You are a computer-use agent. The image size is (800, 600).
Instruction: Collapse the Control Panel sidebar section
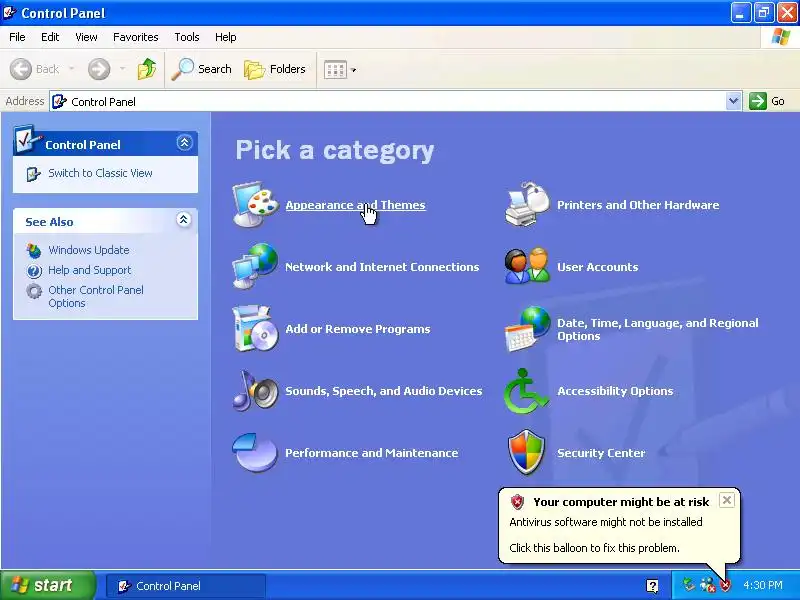184,142
